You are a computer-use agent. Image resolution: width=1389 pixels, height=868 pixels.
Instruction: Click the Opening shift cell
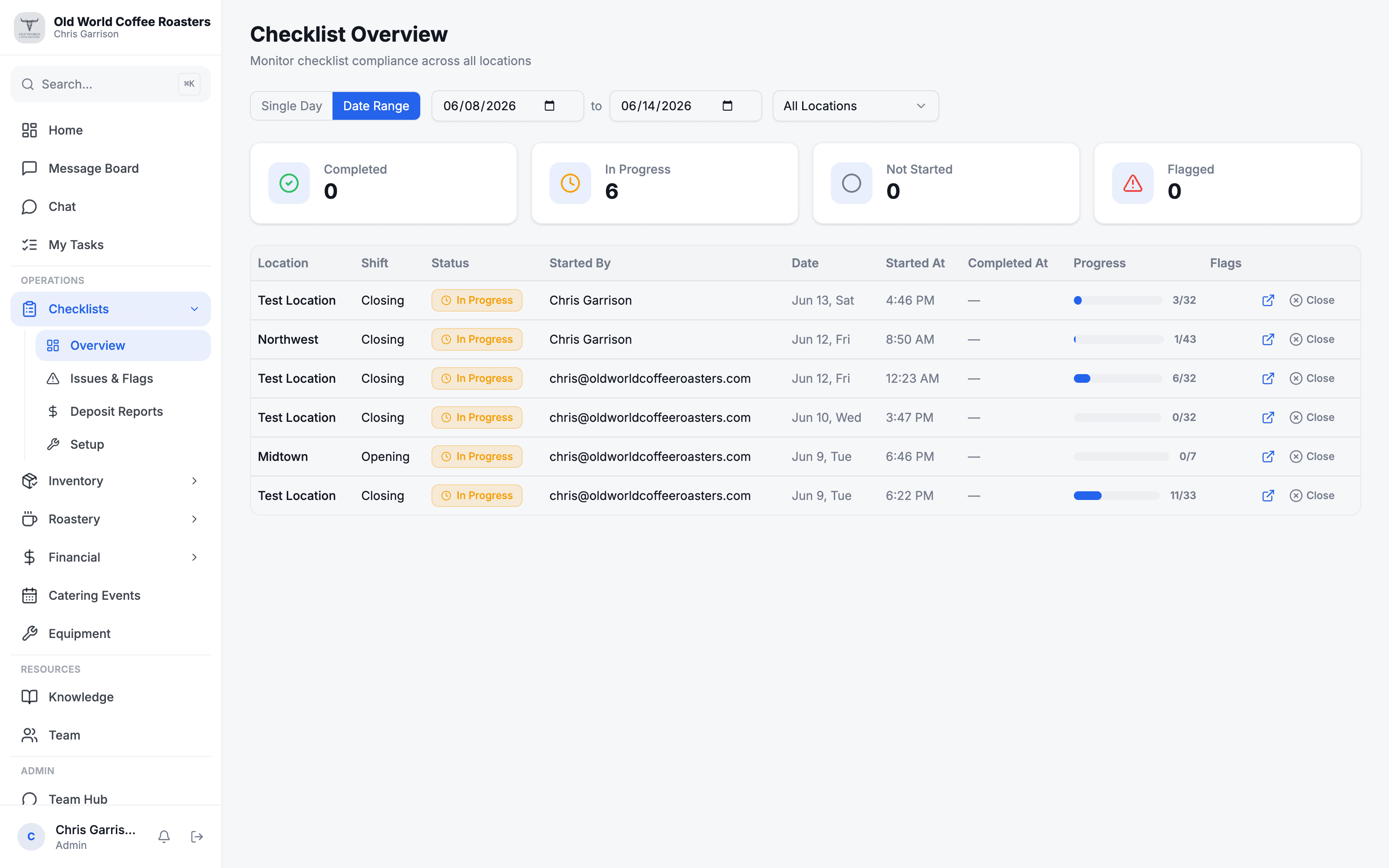tap(385, 457)
